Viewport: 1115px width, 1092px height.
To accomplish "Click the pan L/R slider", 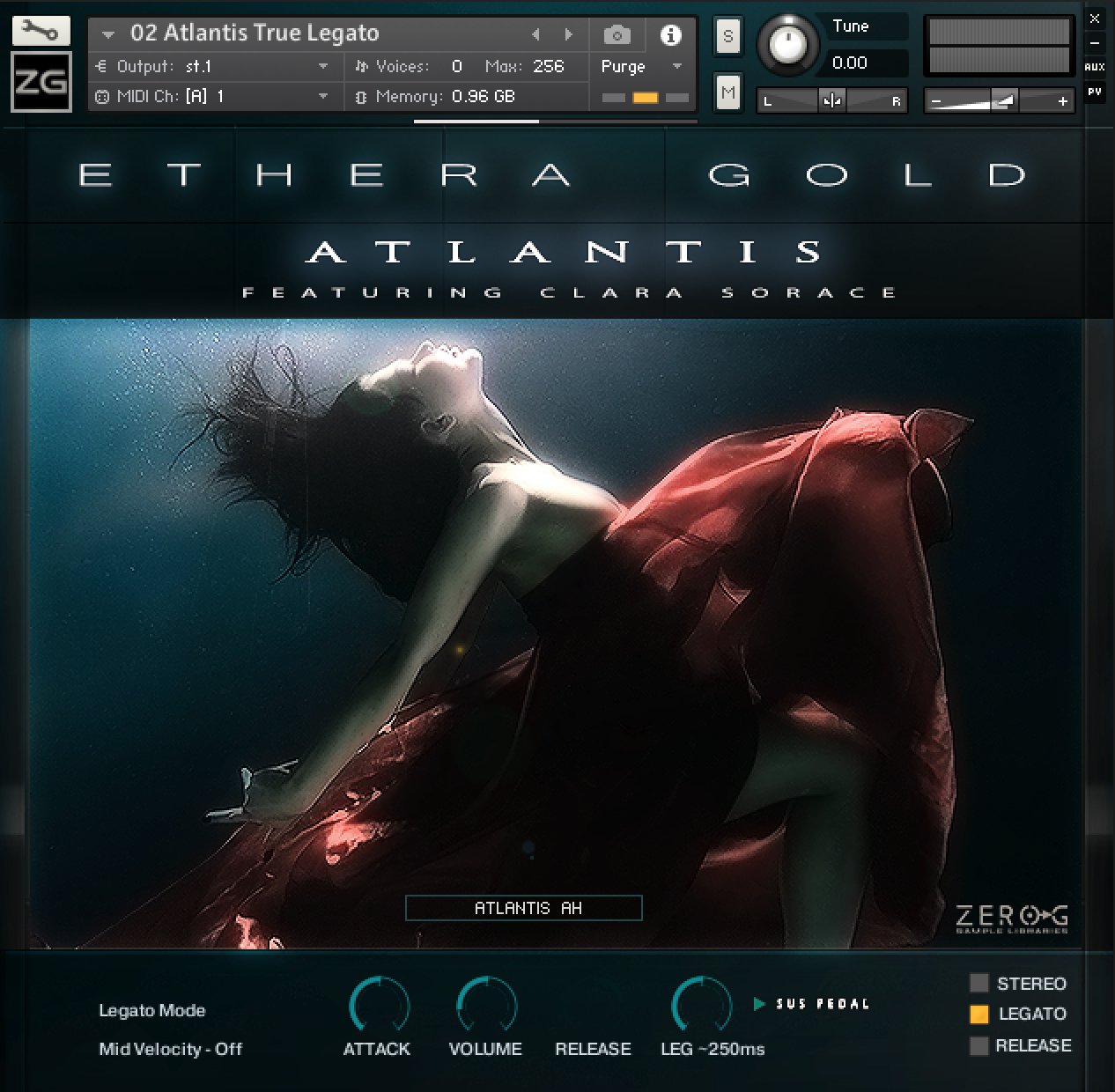I will click(831, 101).
